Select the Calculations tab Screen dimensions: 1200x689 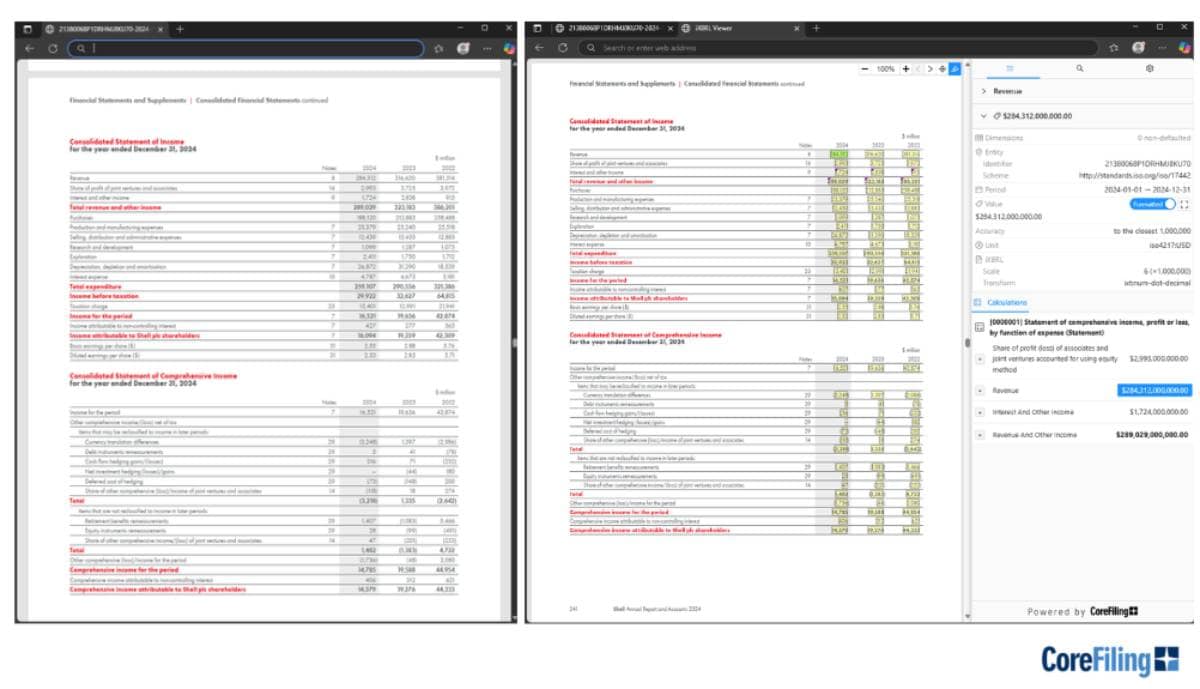point(1008,301)
